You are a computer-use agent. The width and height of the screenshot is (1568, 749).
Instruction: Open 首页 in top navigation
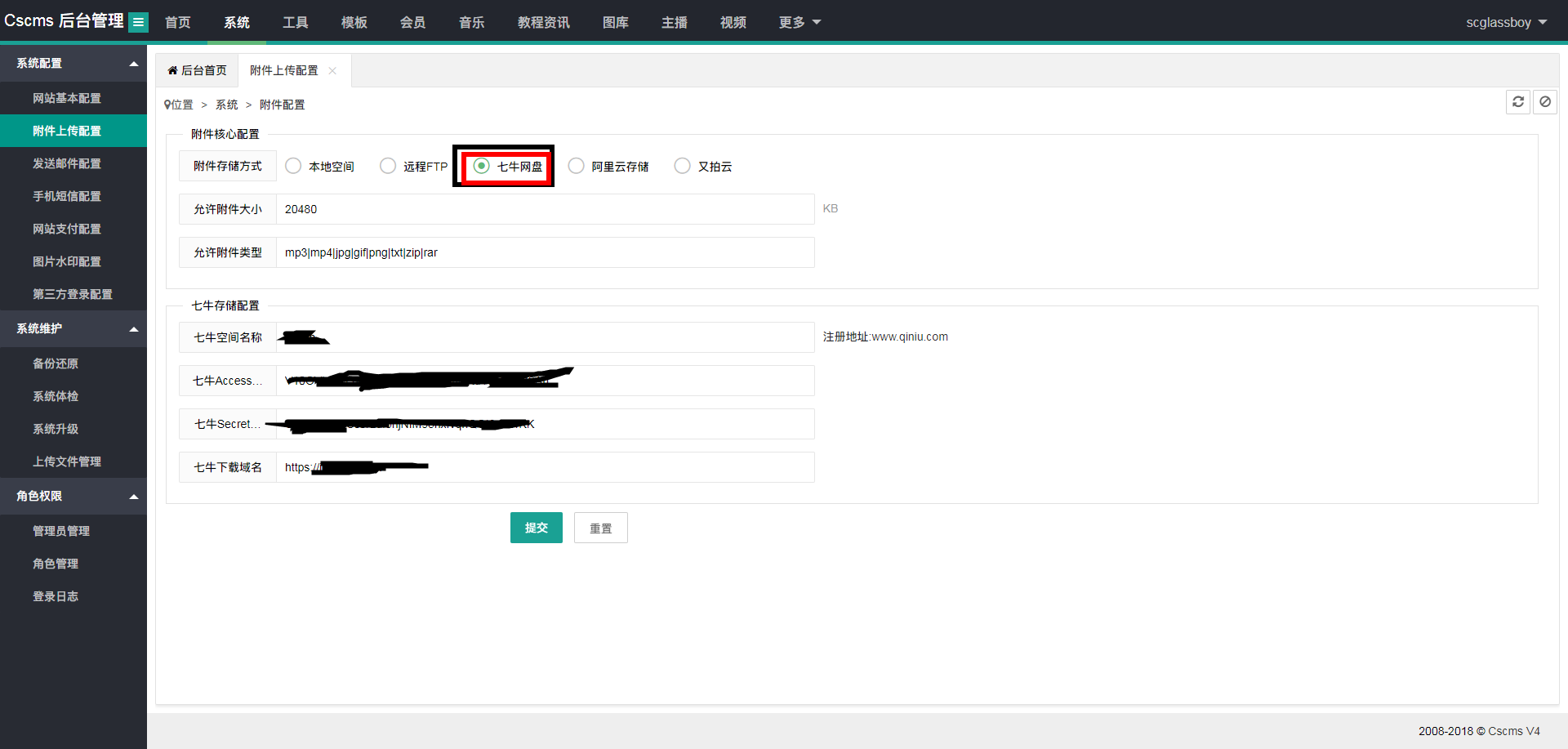tap(178, 22)
